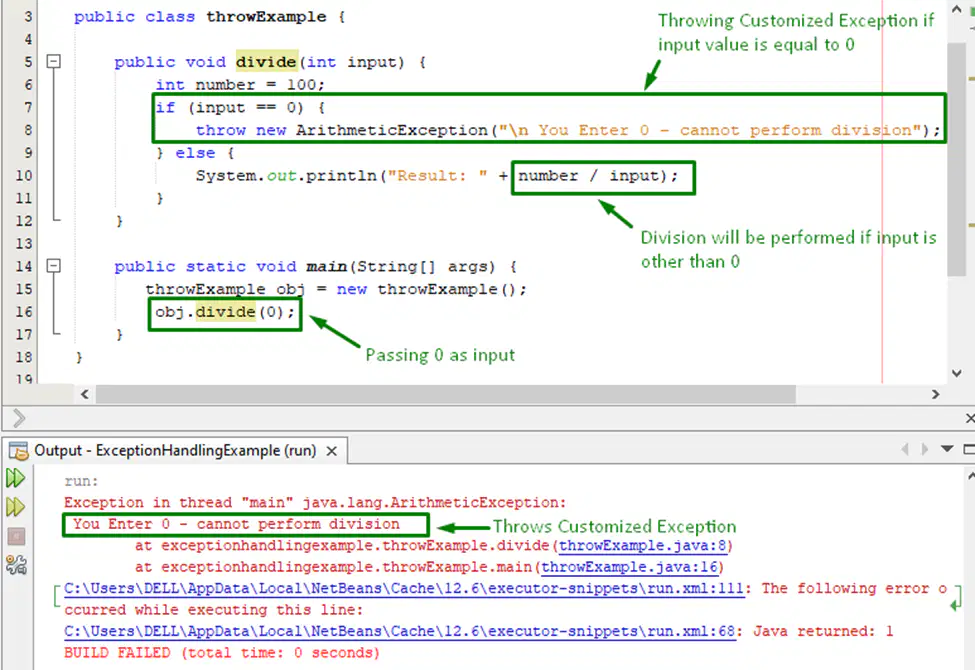Collapse the divide method code fold
The image size is (975, 670).
[x=54, y=61]
